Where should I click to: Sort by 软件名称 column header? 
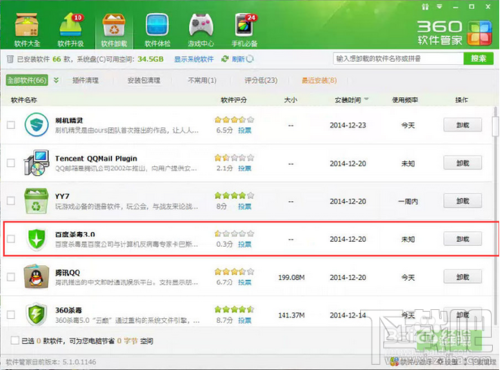[24, 100]
